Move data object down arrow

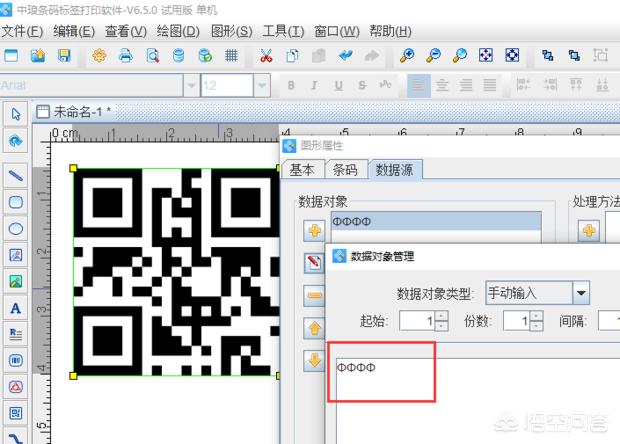tap(314, 361)
